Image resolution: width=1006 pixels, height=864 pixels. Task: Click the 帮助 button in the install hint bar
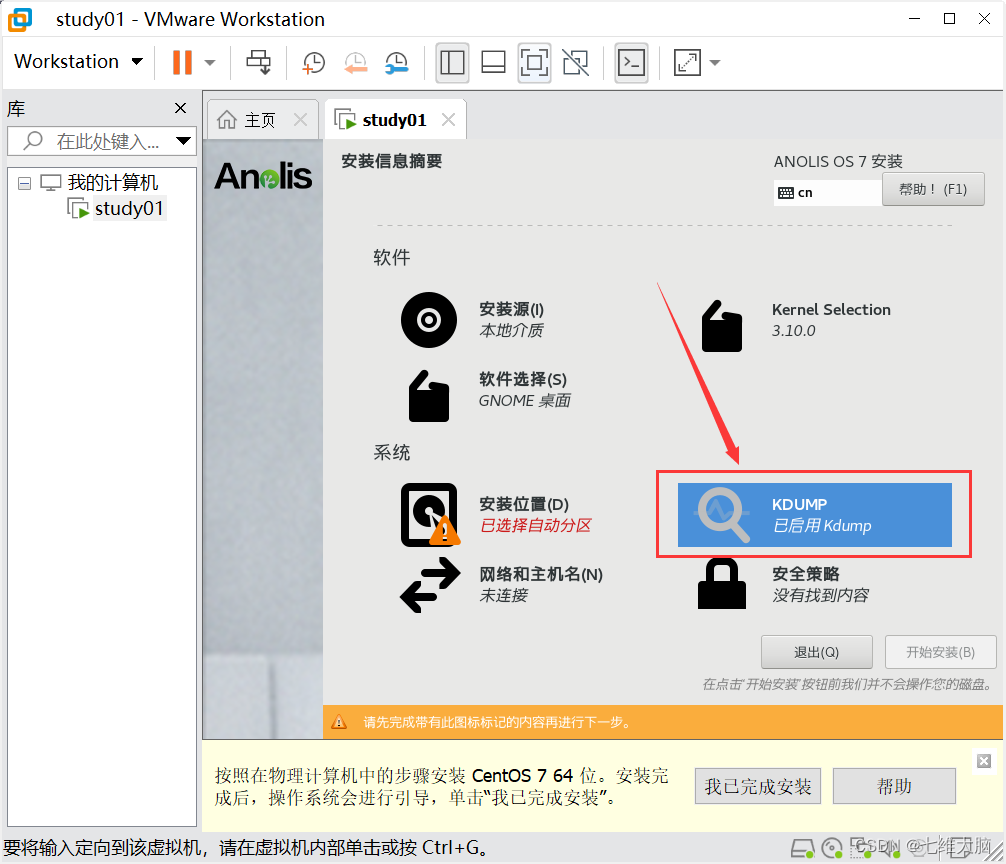[x=894, y=786]
